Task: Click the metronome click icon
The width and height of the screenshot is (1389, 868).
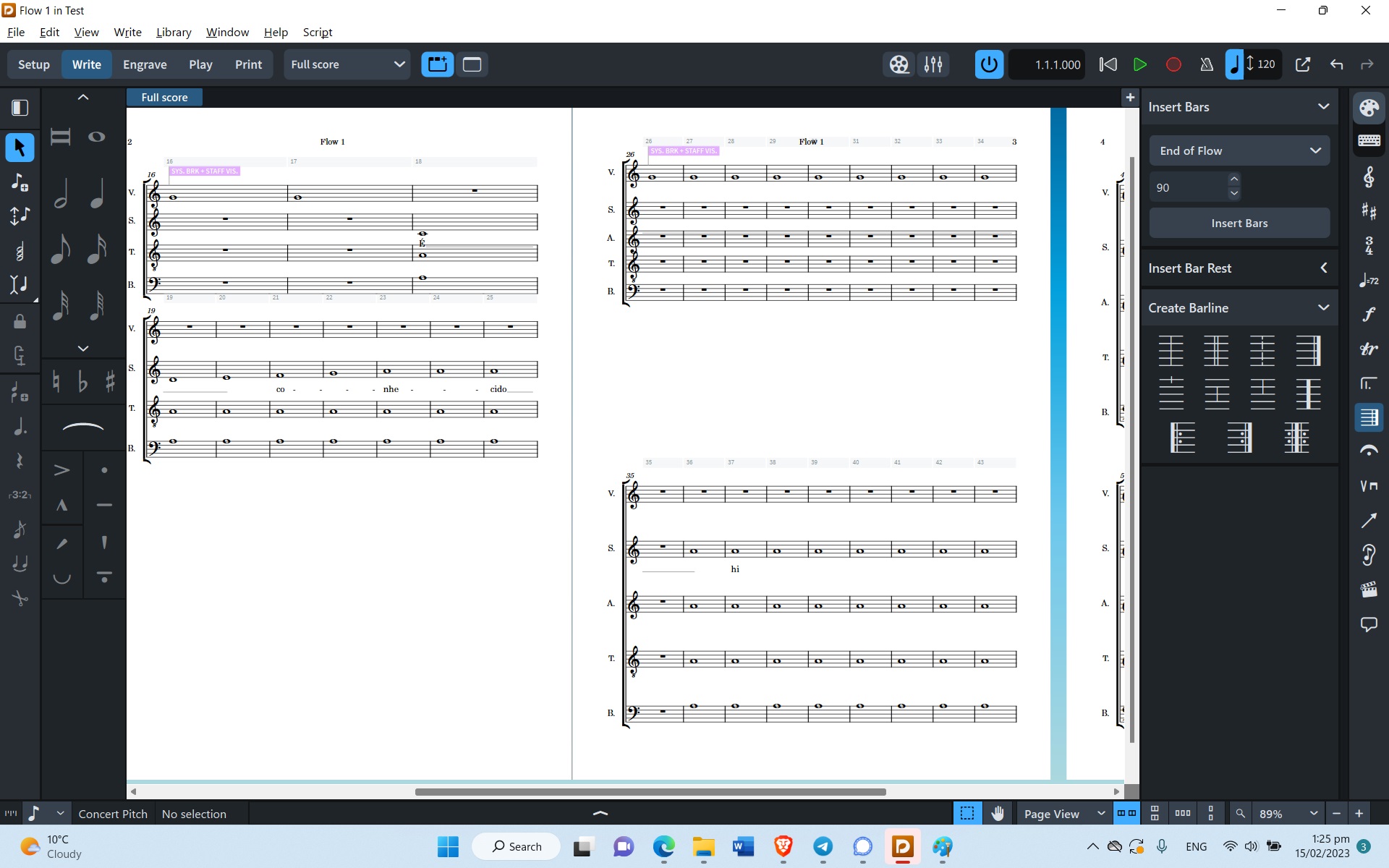Action: click(1206, 64)
